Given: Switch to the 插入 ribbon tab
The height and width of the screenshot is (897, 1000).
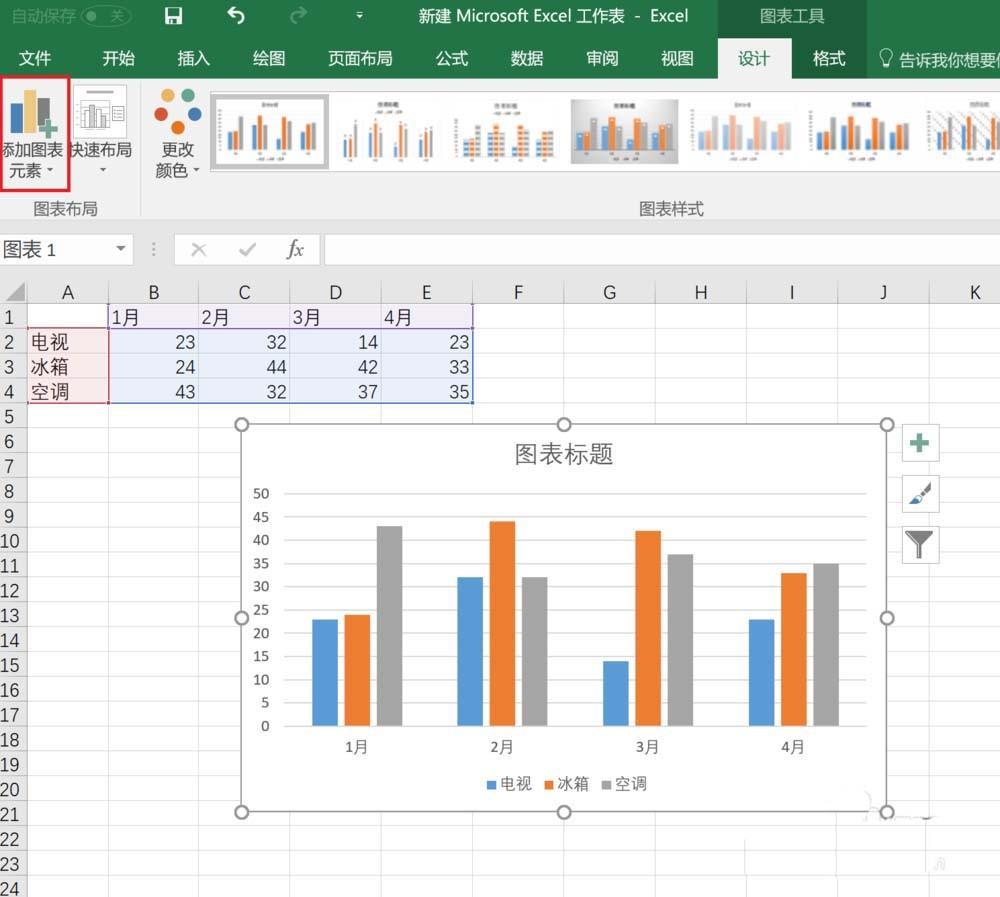Looking at the screenshot, I should pyautogui.click(x=192, y=58).
